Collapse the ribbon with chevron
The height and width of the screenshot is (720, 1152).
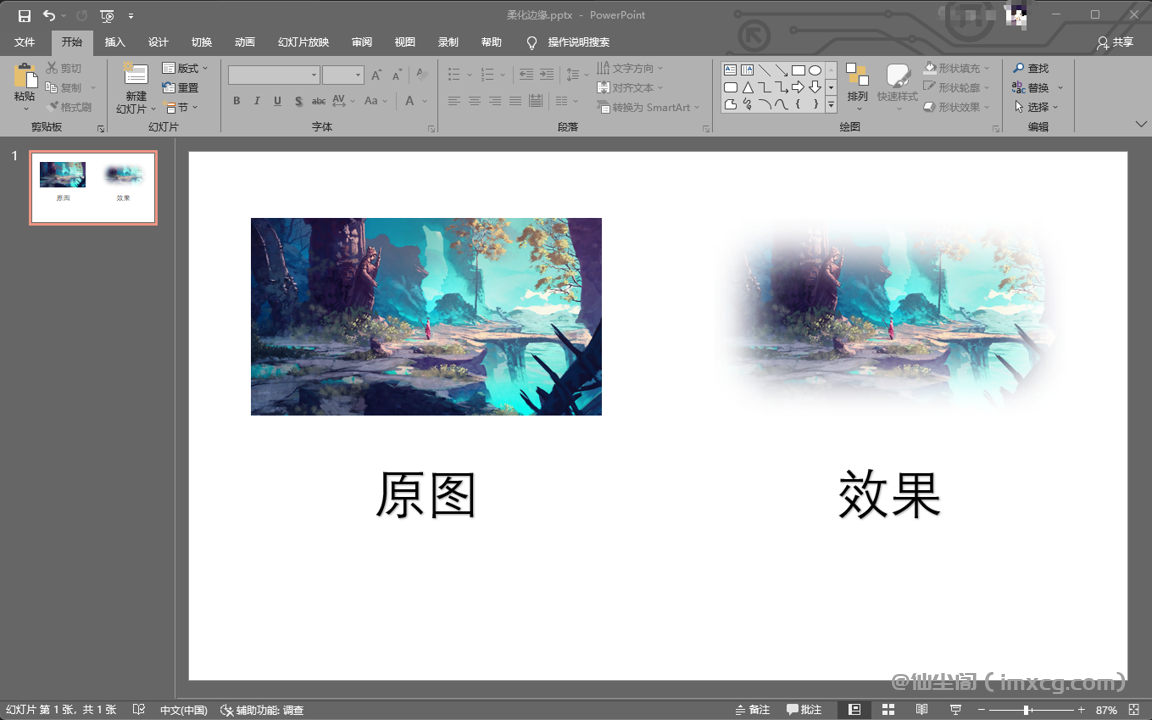pos(1140,124)
